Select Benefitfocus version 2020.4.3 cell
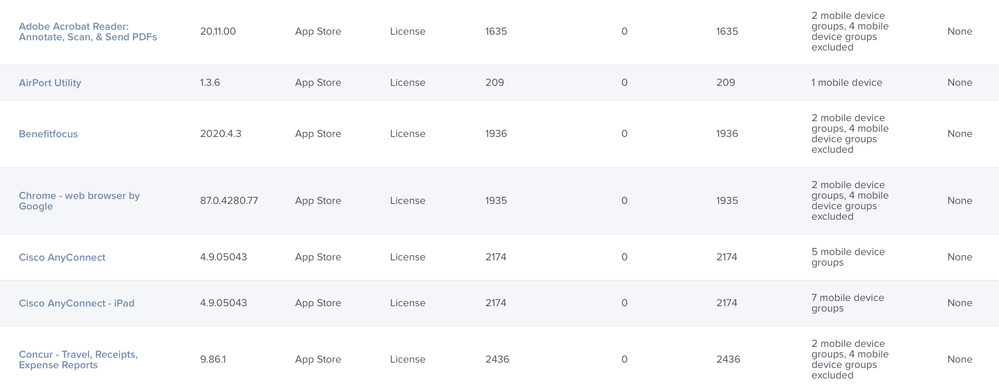 [221, 134]
